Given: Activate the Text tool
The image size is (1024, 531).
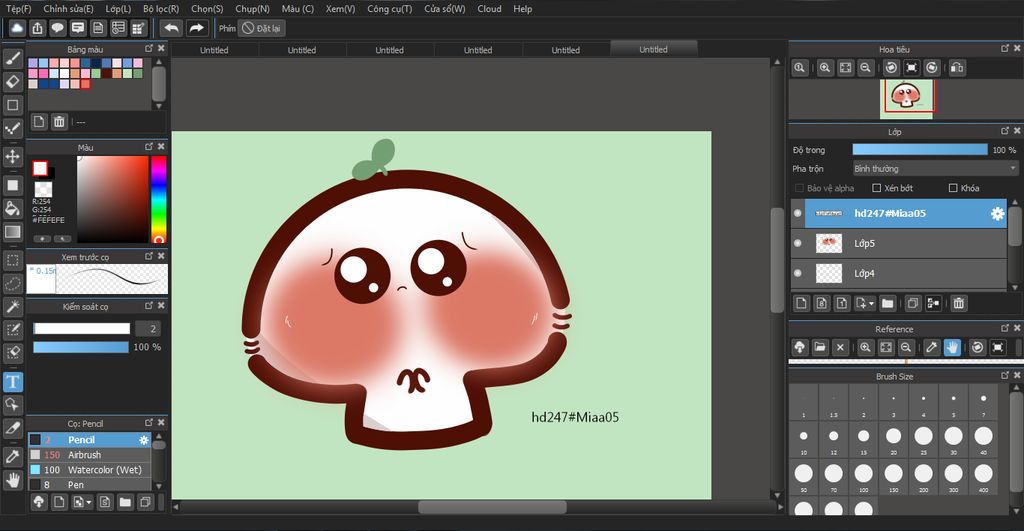Looking at the screenshot, I should point(12,381).
